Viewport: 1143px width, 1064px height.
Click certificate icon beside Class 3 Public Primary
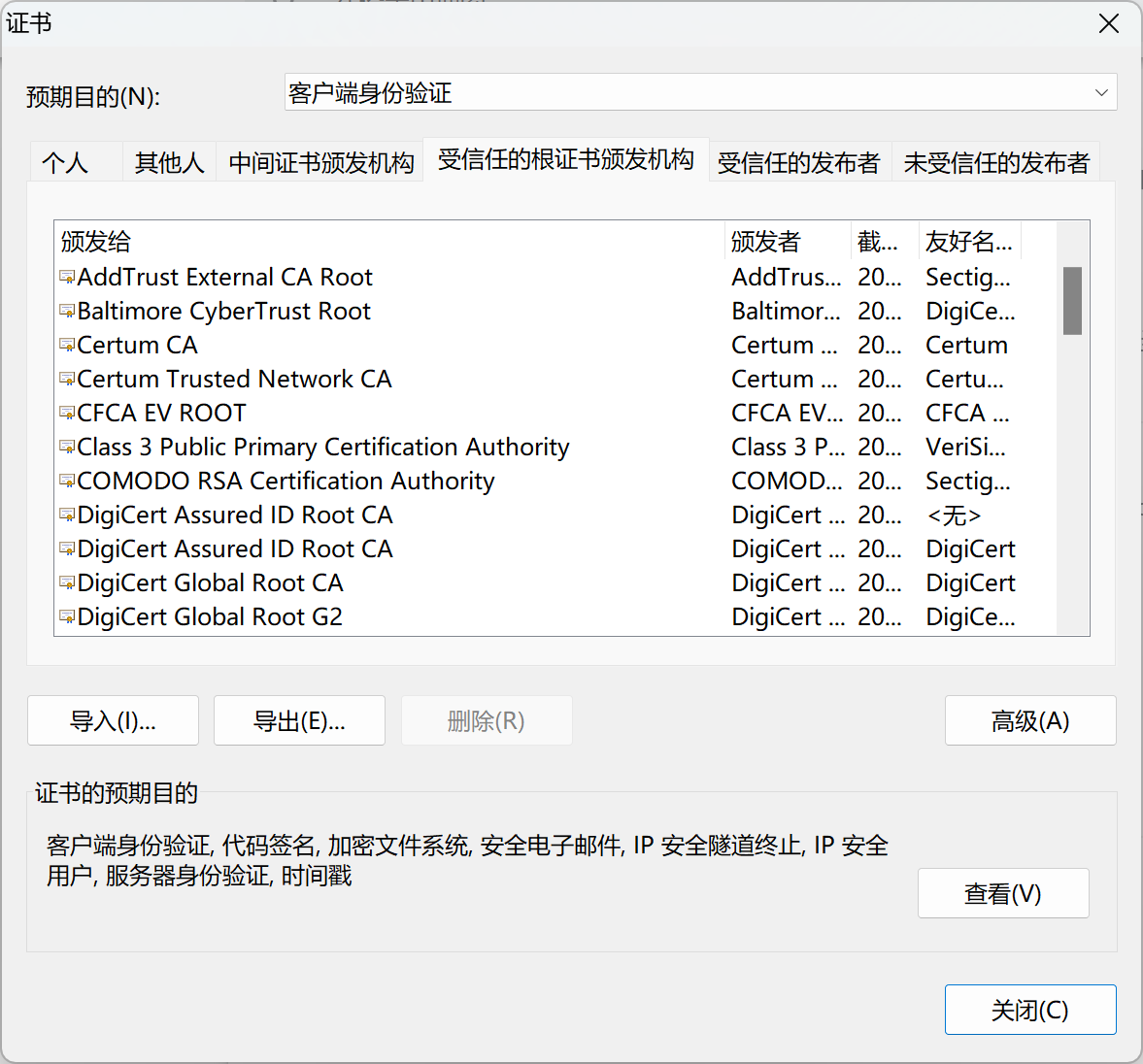coord(67,448)
